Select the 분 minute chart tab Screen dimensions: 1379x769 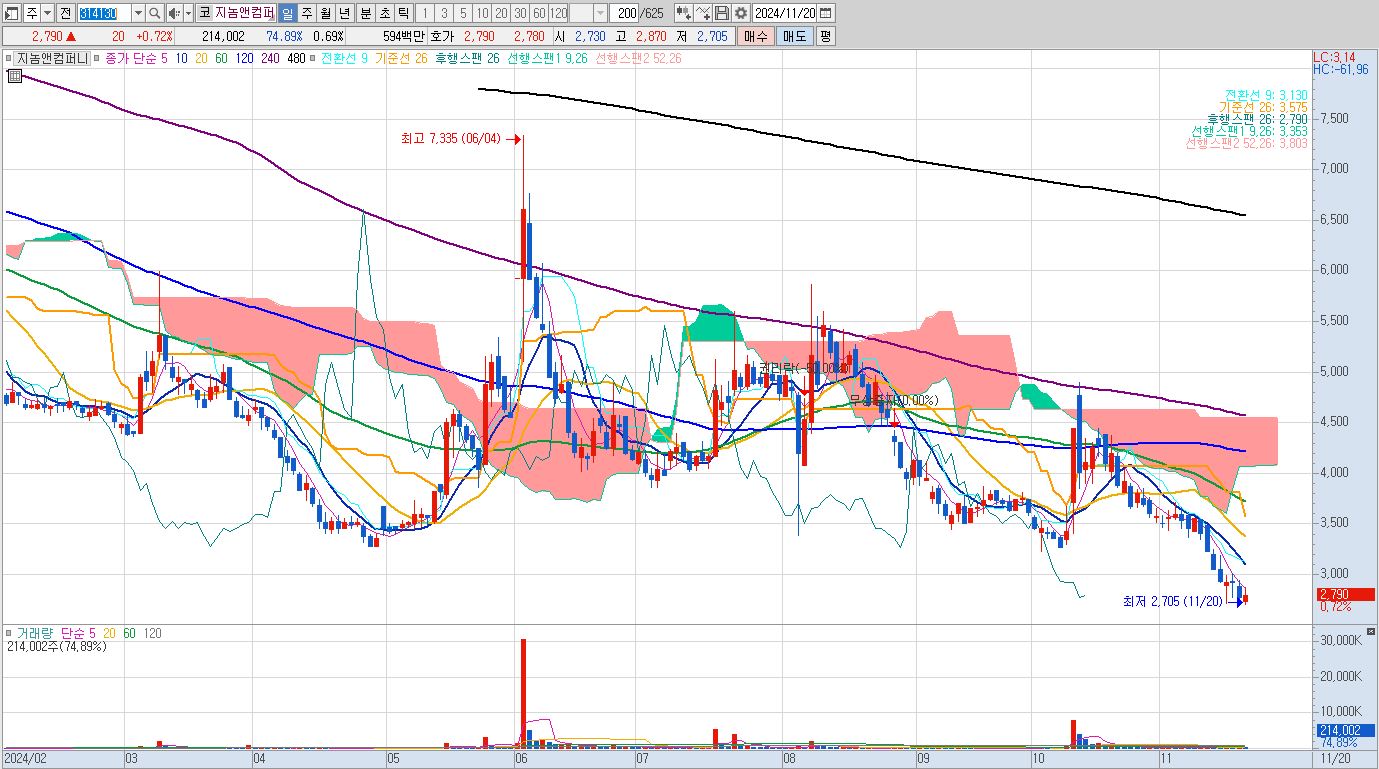click(365, 13)
